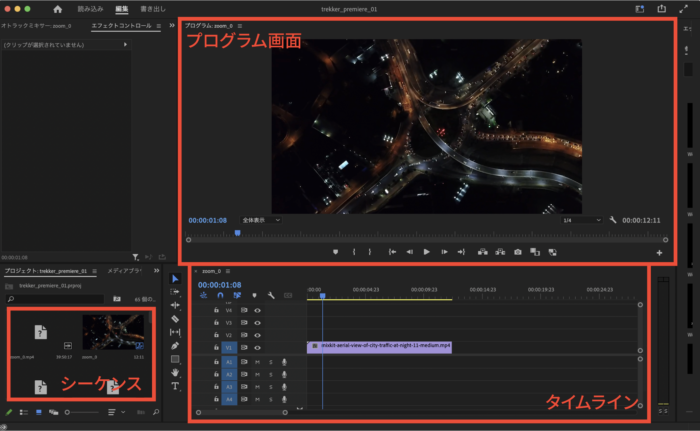Viewport: 700px width, 431px height.
Task: Select the purple mixkit clip on V1
Action: pyautogui.click(x=379, y=347)
